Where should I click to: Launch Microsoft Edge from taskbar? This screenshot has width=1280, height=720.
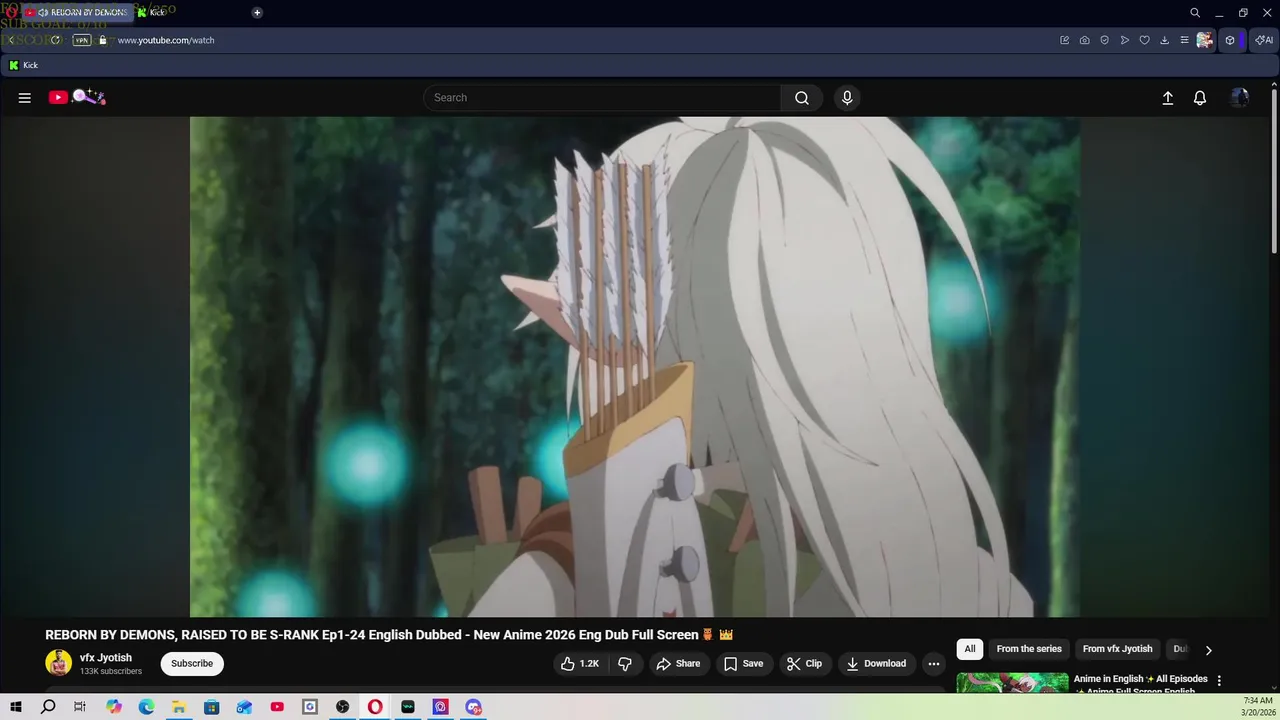pyautogui.click(x=146, y=707)
